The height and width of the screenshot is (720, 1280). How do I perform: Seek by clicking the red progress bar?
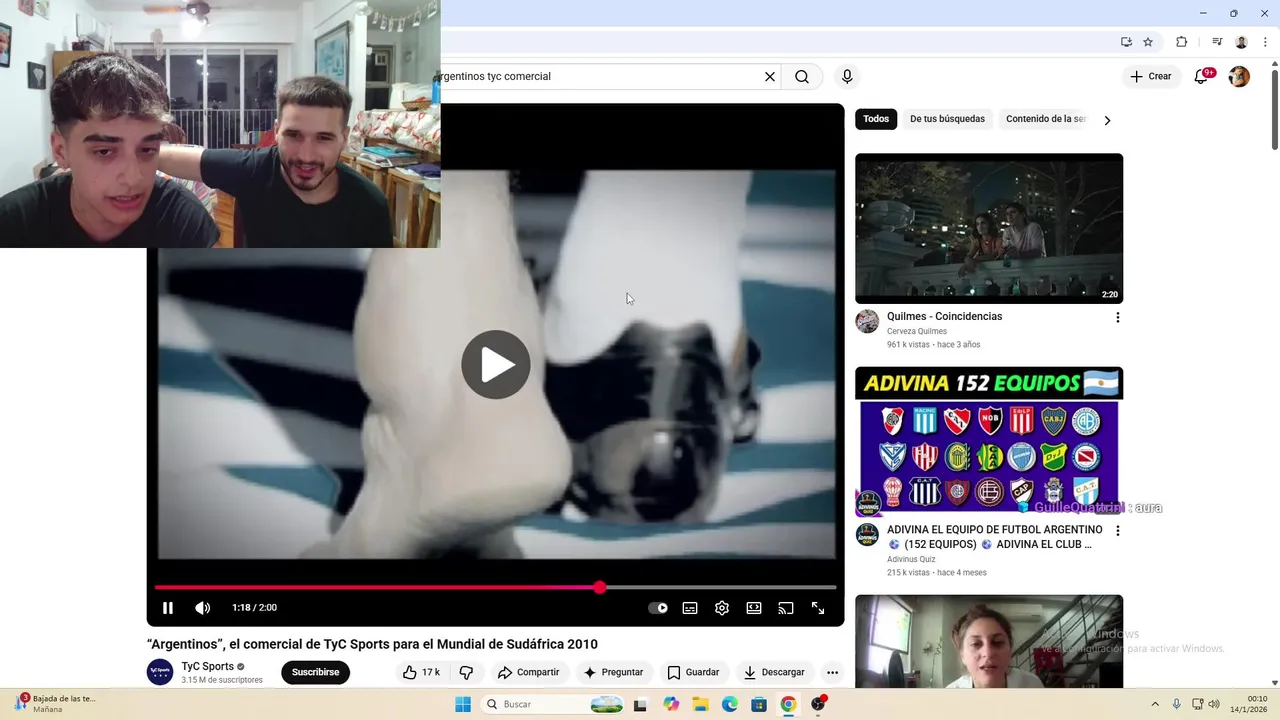pyautogui.click(x=376, y=587)
